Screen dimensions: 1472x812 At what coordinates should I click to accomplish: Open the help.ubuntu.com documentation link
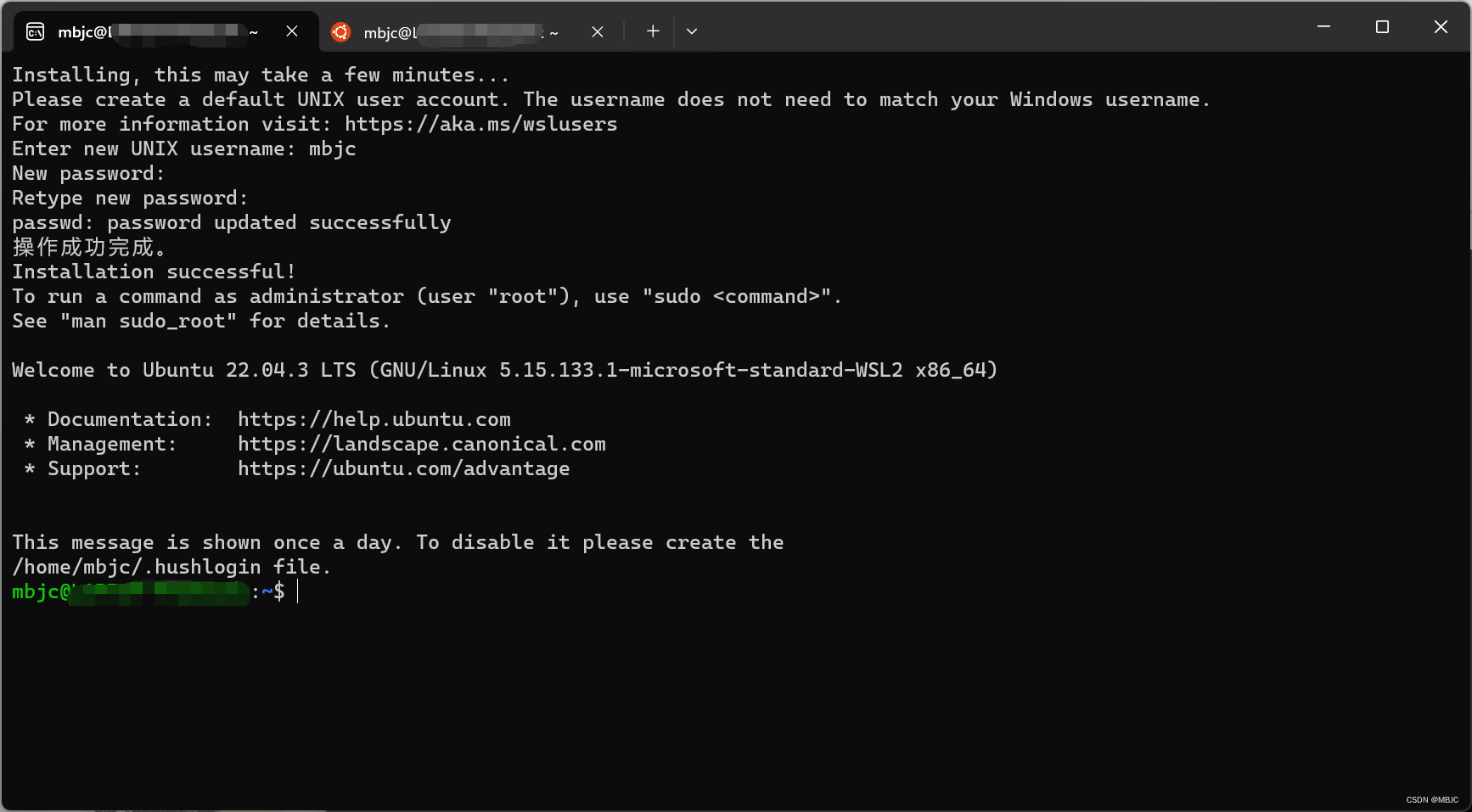(374, 420)
